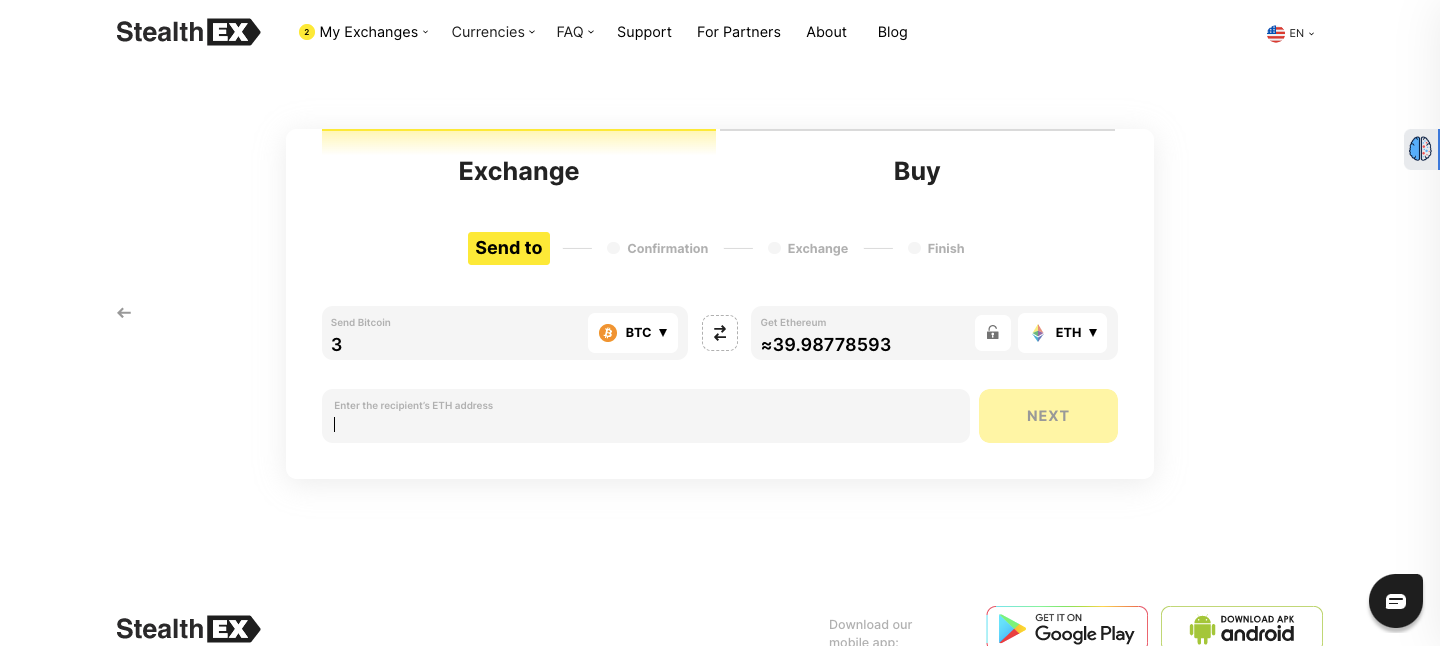Click the Download APK android badge
The height and width of the screenshot is (646, 1440).
point(1242,626)
